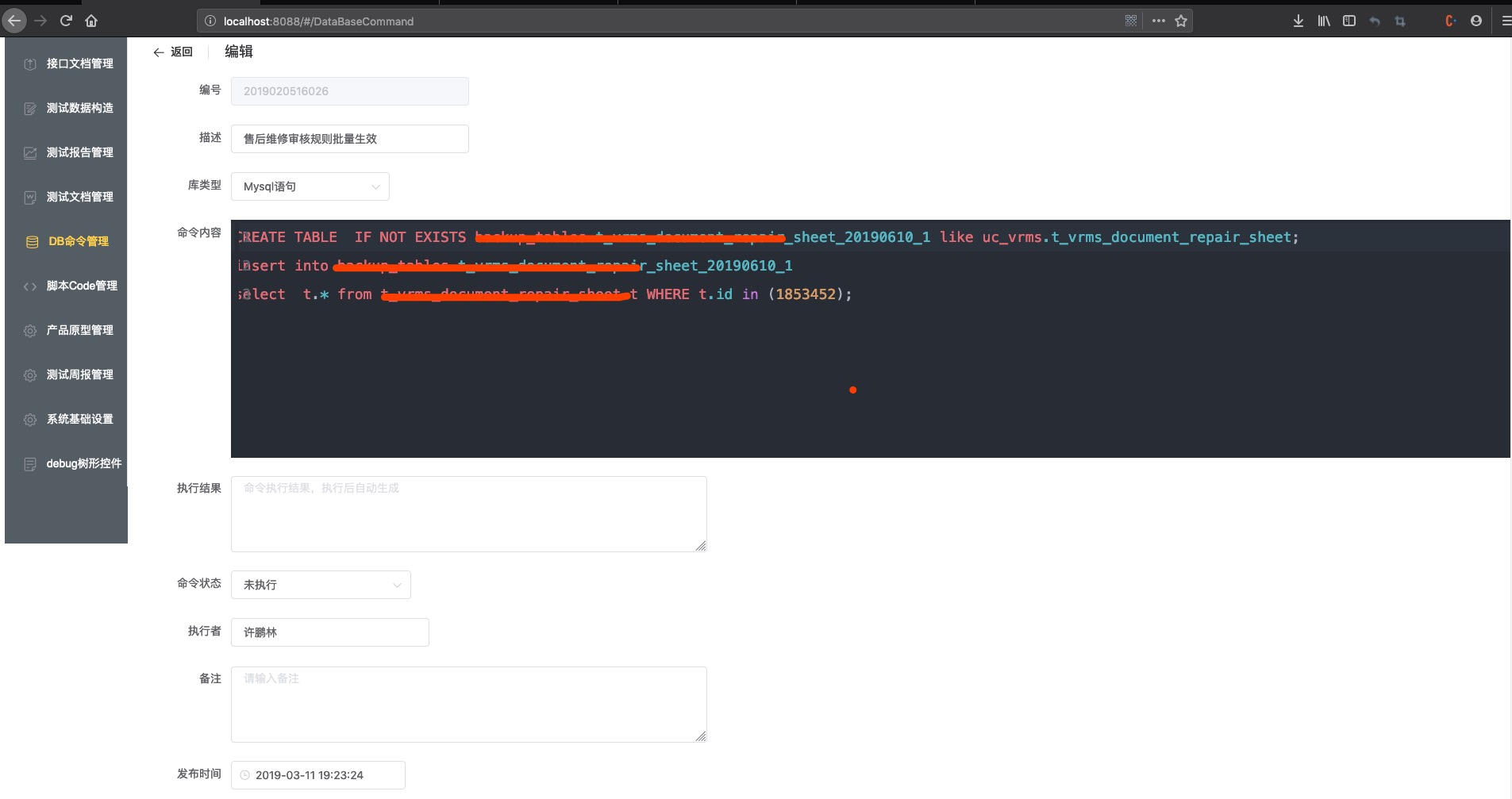1512x799 pixels.
Task: Bookmark this page with star icon
Action: [1181, 21]
